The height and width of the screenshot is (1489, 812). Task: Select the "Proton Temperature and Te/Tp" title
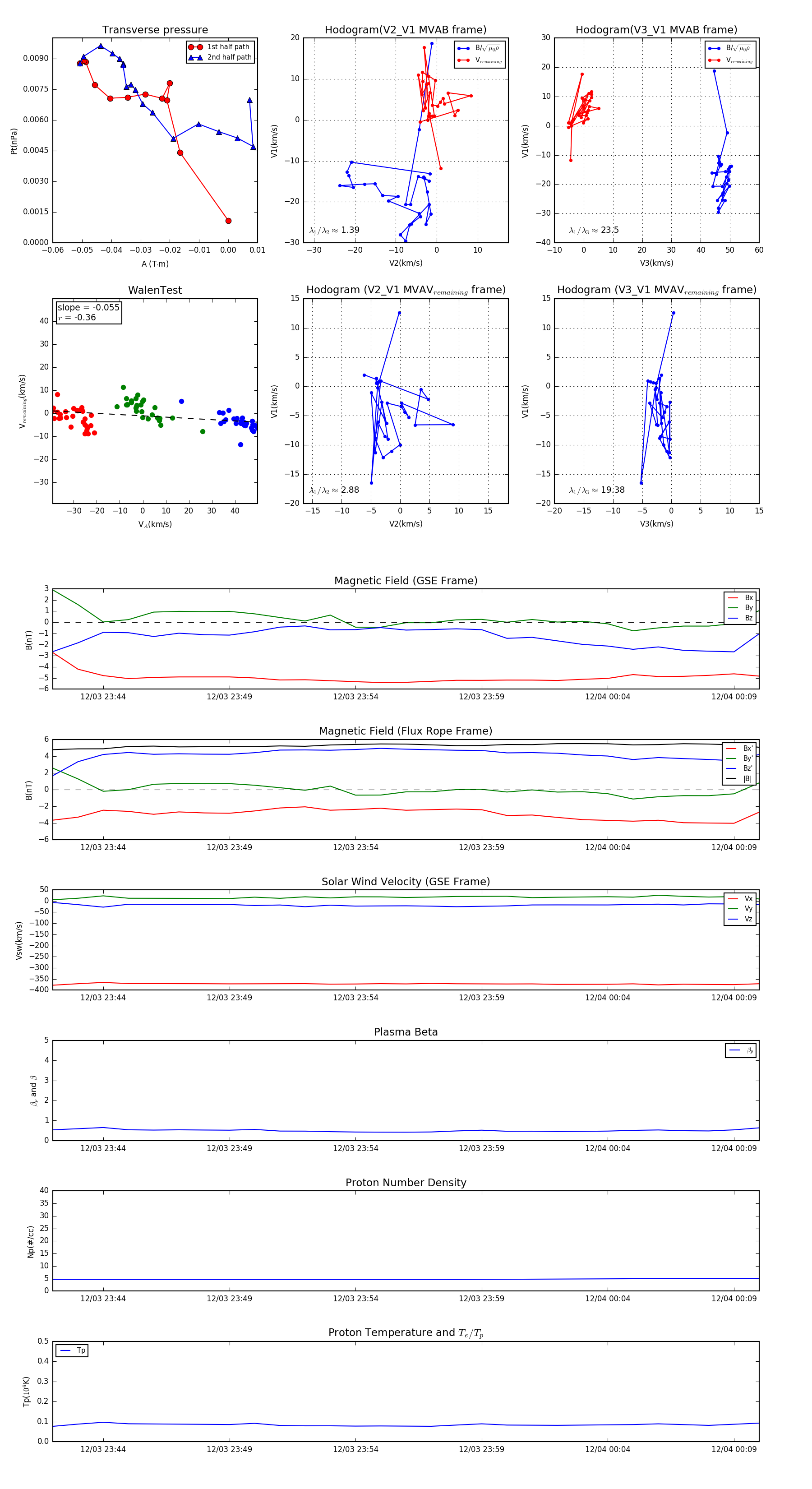tap(406, 1333)
